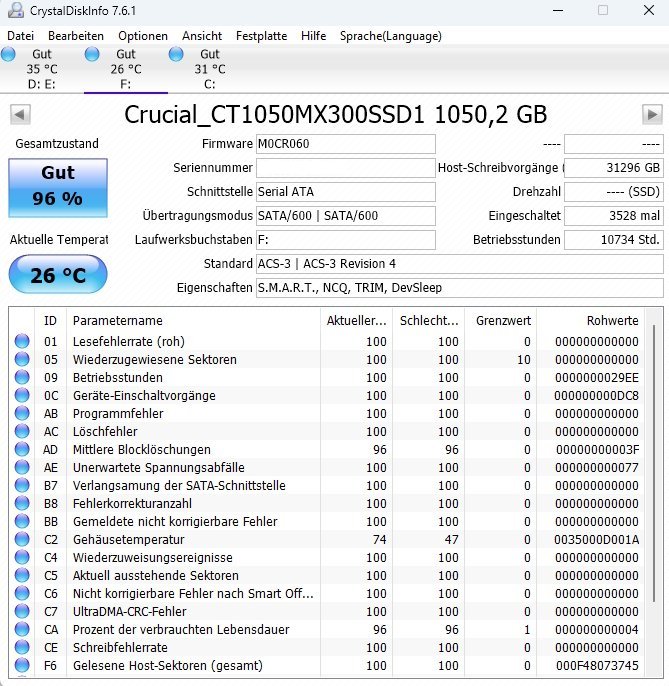
Task: Open the Datei menu
Action: tap(21, 36)
